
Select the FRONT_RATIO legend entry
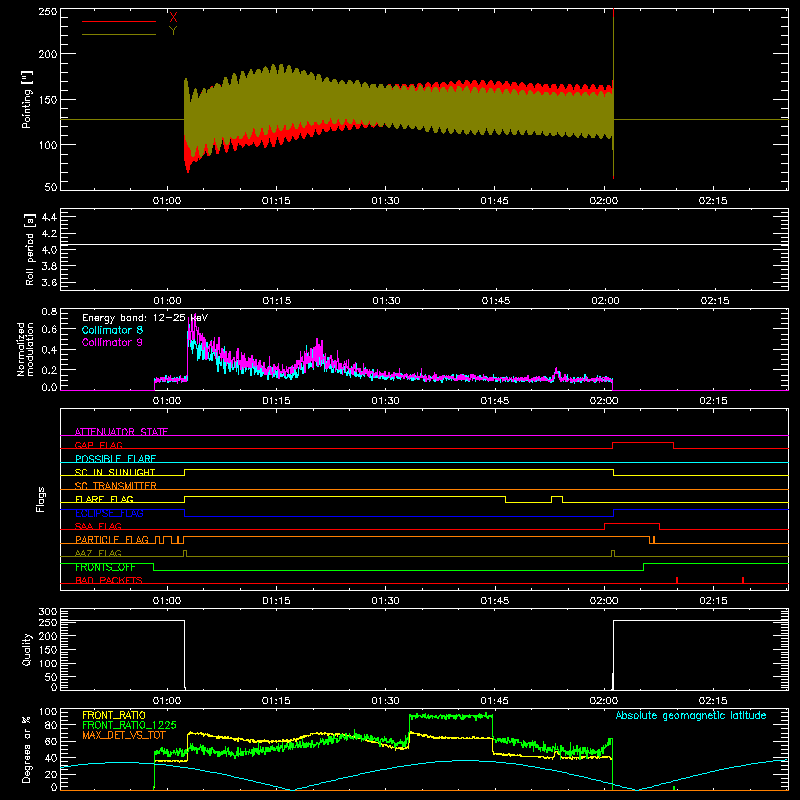point(114,715)
